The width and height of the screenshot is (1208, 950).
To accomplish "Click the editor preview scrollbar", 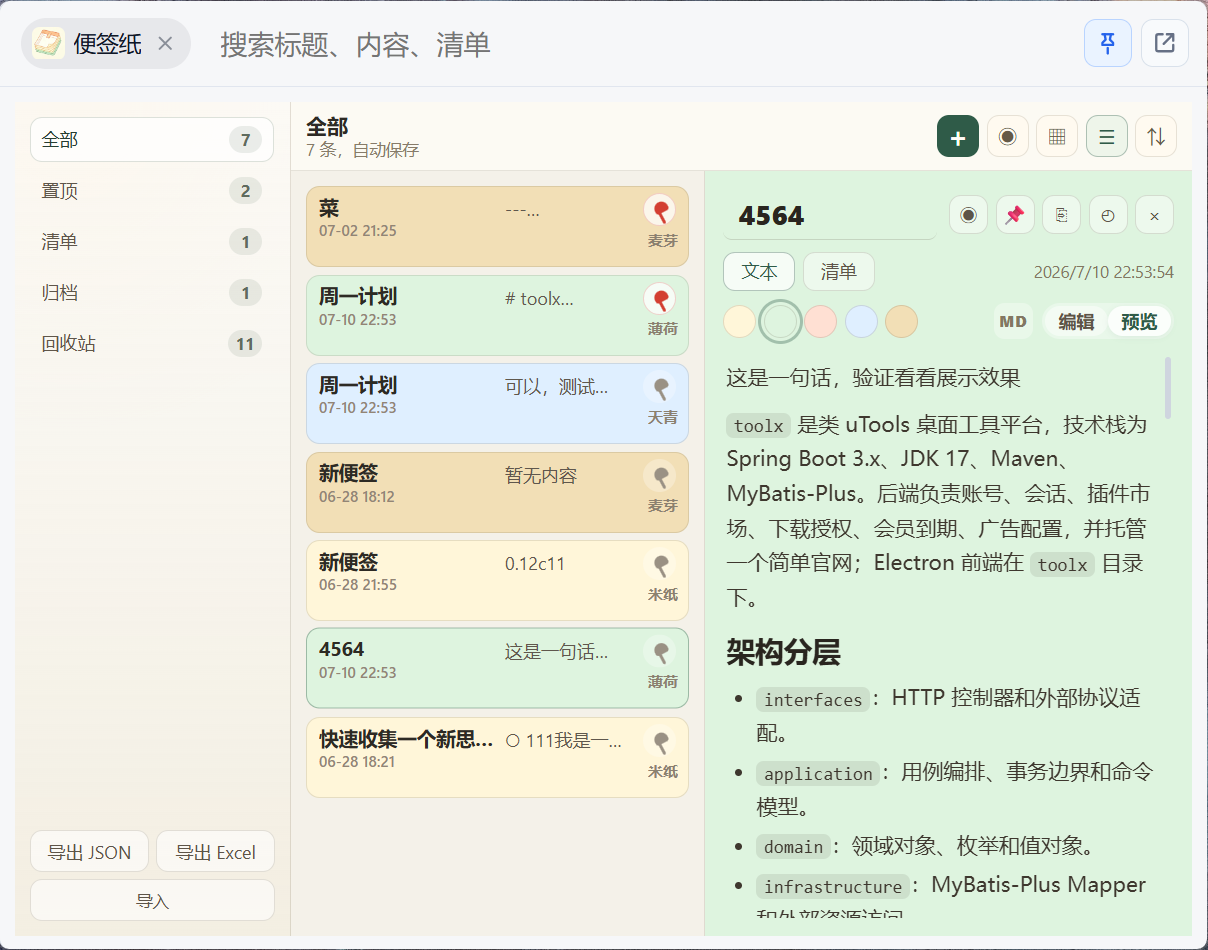I will pos(1168,388).
